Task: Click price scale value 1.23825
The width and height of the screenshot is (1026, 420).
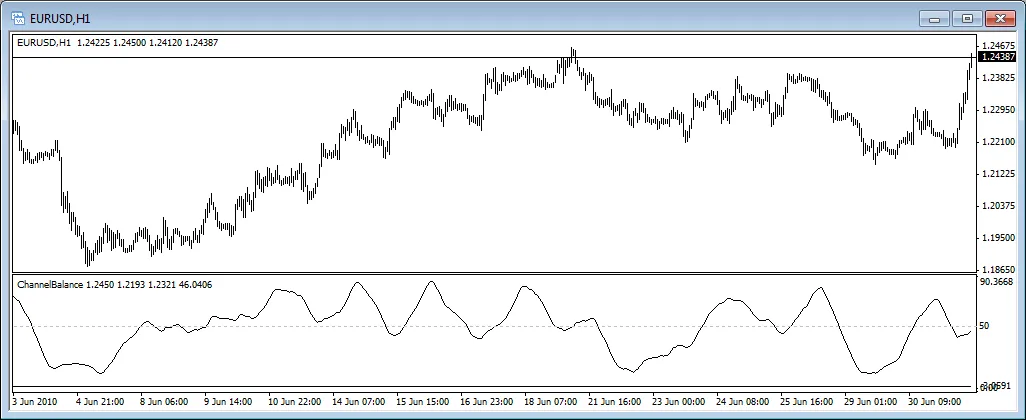Action: coord(999,78)
